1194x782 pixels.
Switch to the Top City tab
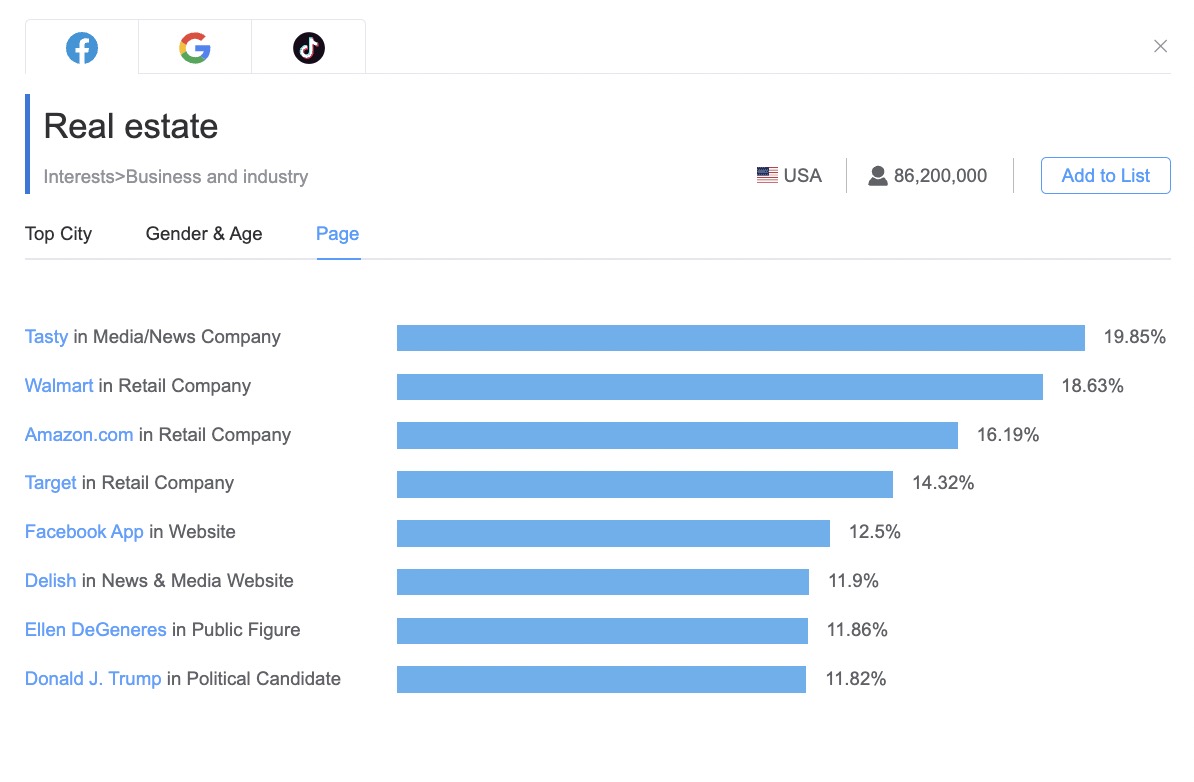[58, 234]
